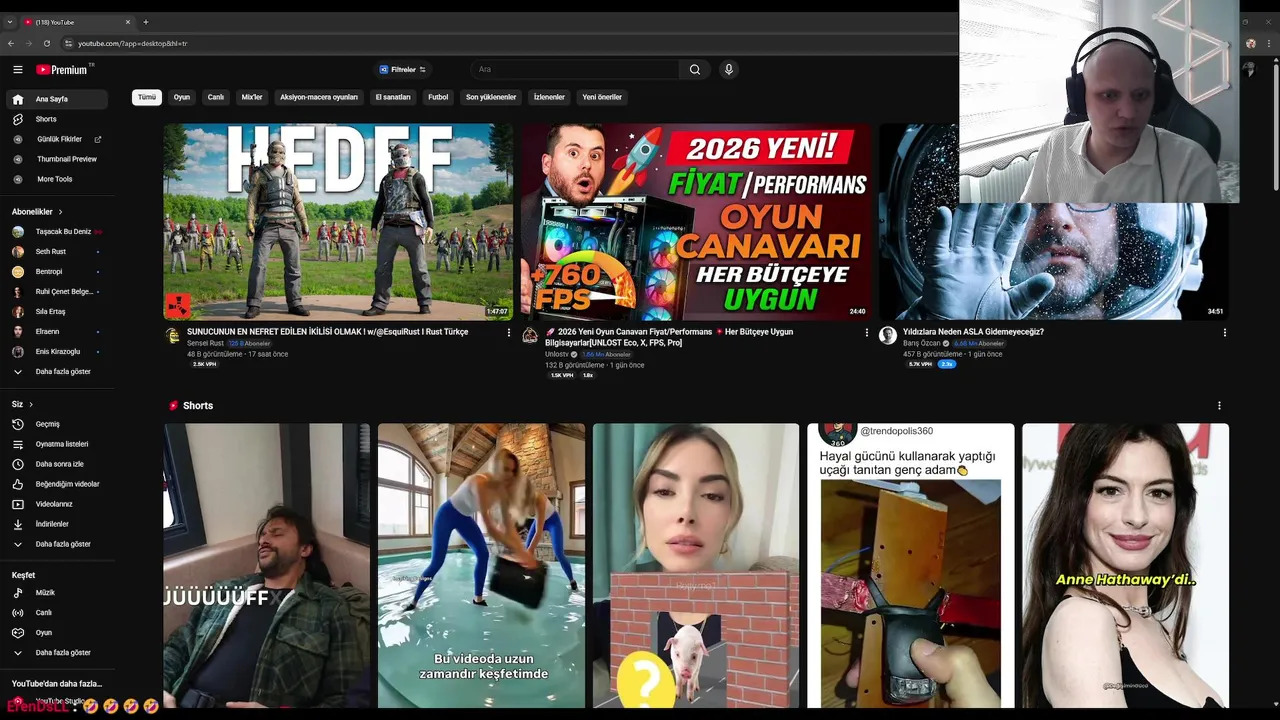
Task: Open Daha sonra izle list
Action: point(56,464)
